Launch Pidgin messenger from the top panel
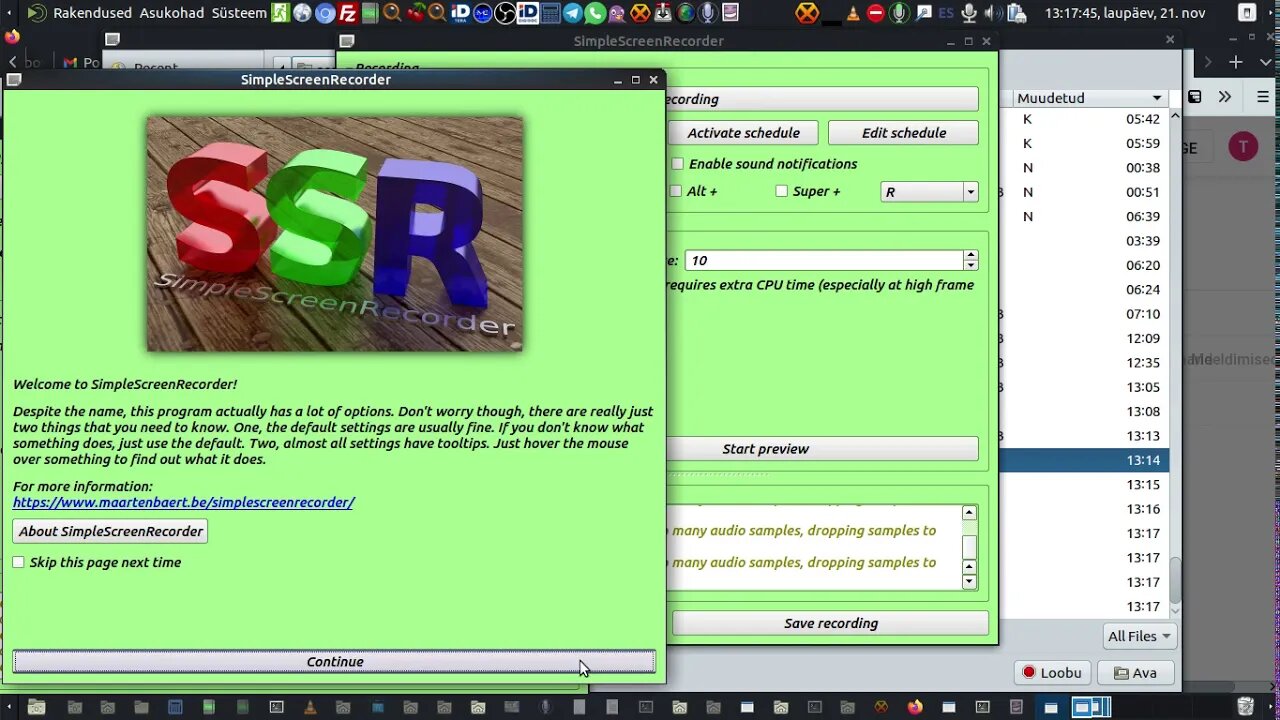 coord(617,13)
